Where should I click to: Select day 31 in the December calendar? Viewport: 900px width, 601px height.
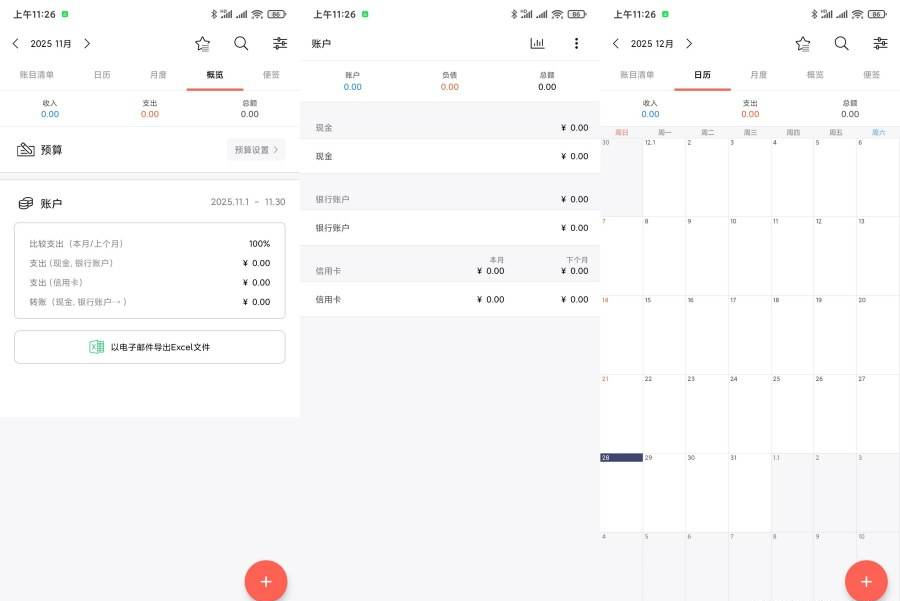coord(750,493)
